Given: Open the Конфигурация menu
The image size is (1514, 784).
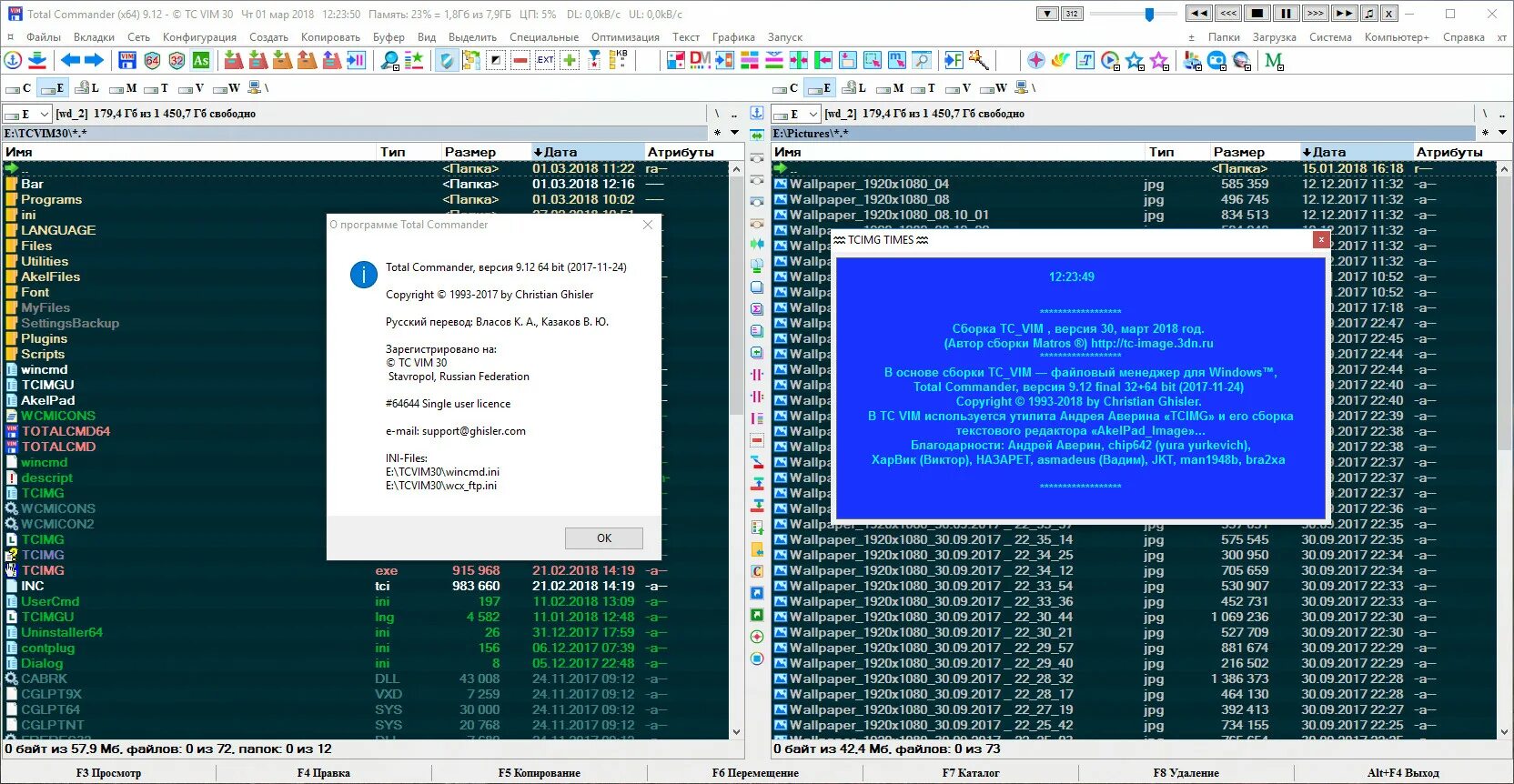Looking at the screenshot, I should (199, 37).
